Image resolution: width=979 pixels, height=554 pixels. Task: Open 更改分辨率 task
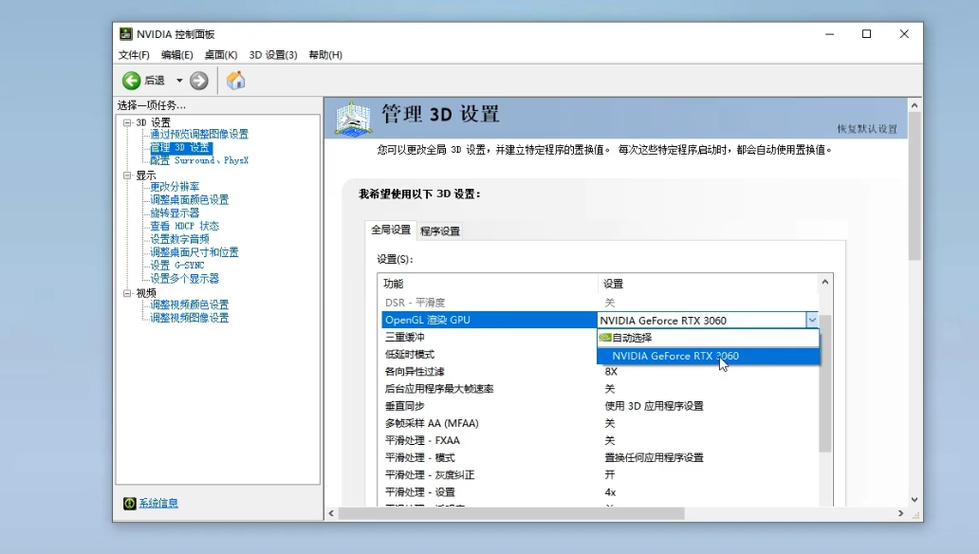(x=175, y=187)
